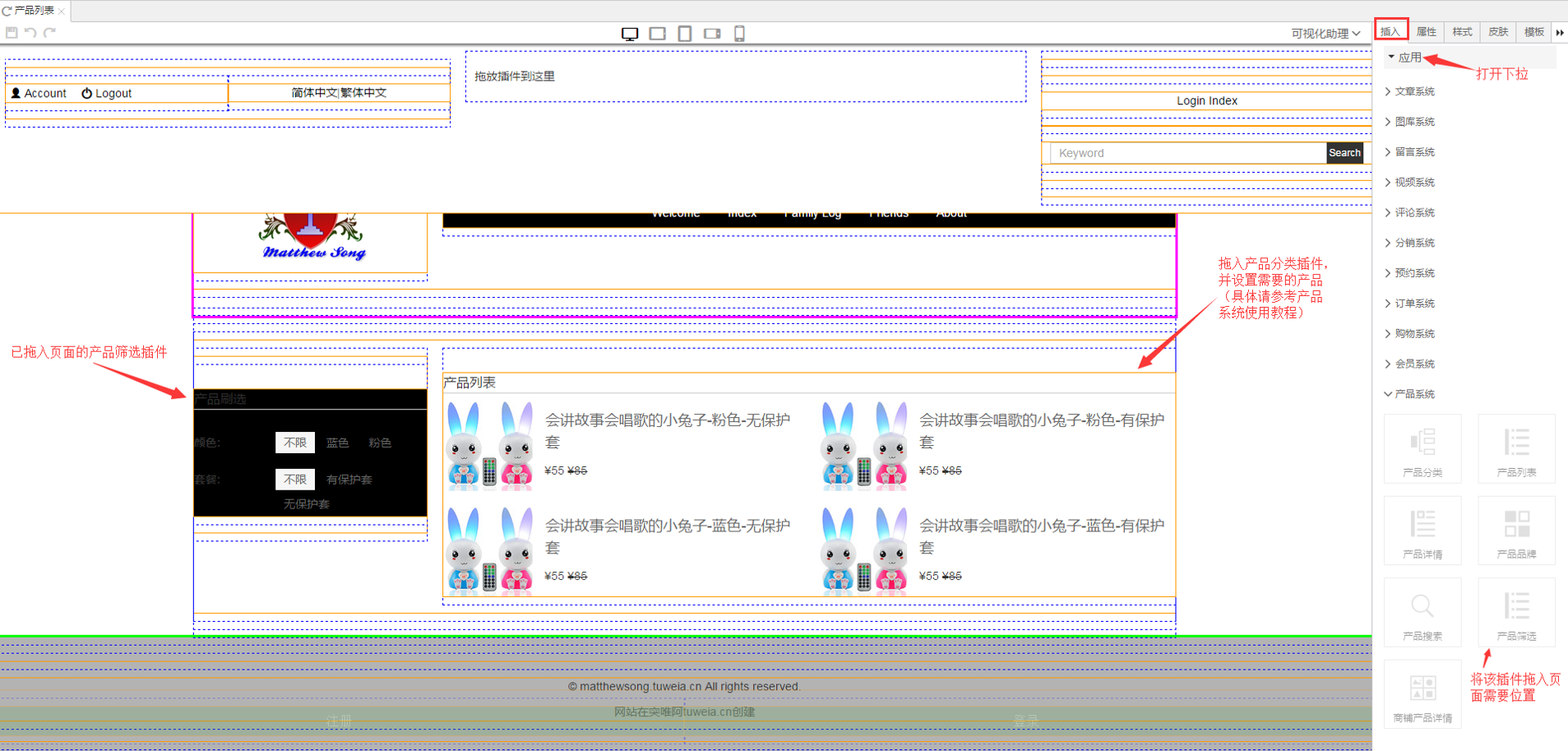
Task: Select 粉色 in the color filter
Action: pyautogui.click(x=380, y=443)
